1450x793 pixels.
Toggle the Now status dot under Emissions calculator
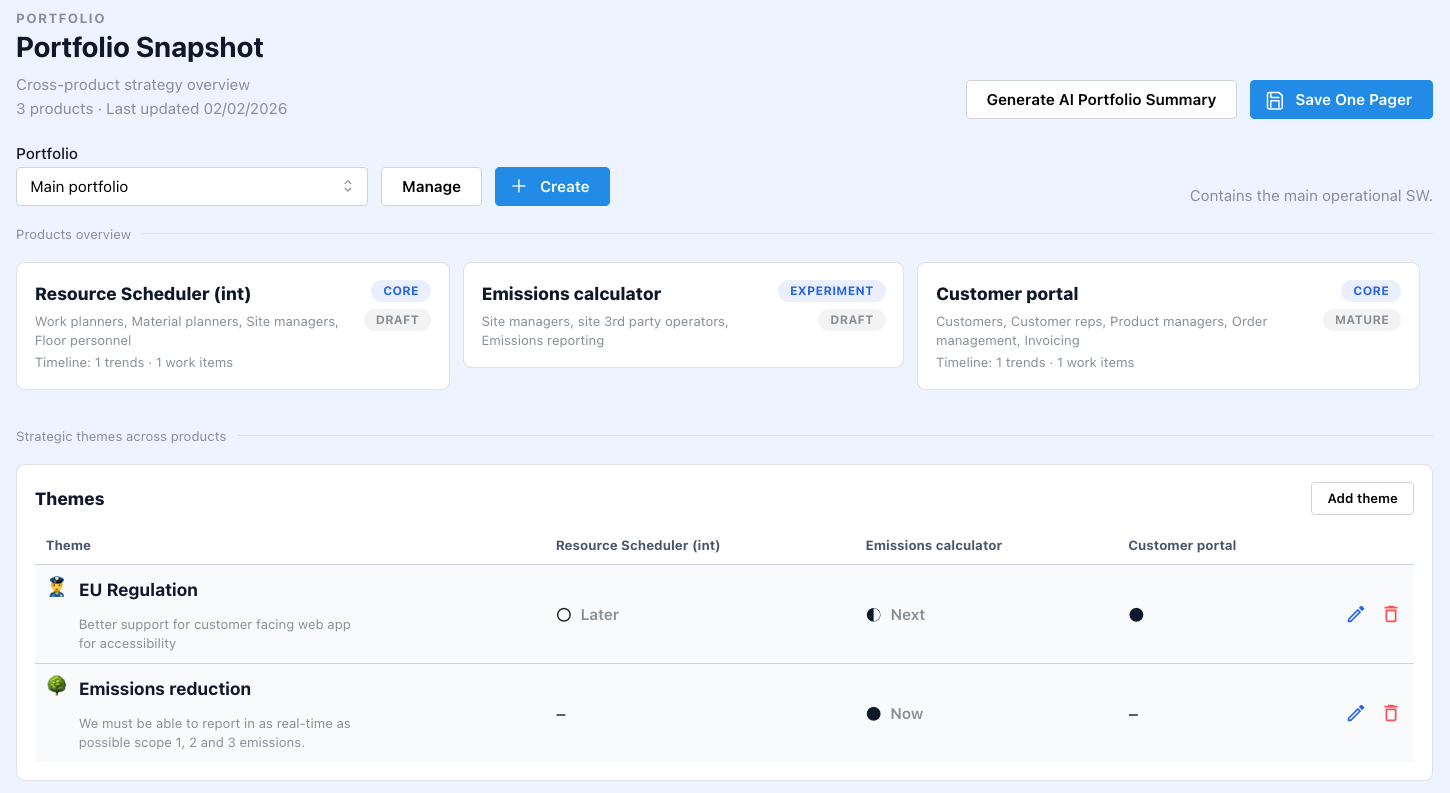tap(873, 713)
